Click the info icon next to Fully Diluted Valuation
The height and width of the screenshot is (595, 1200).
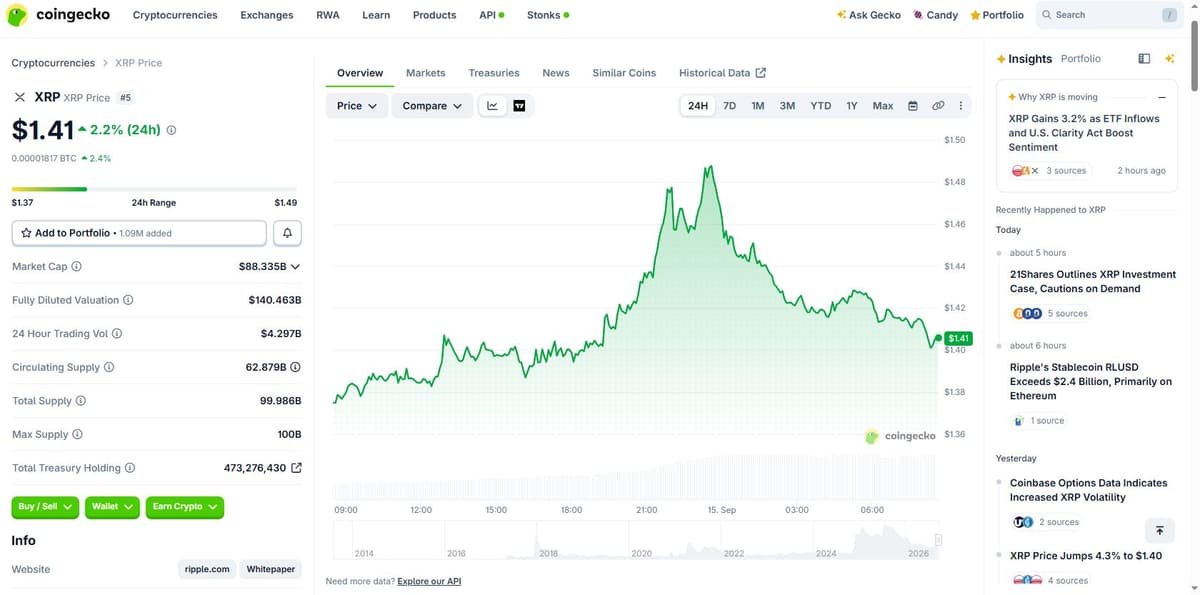(128, 300)
